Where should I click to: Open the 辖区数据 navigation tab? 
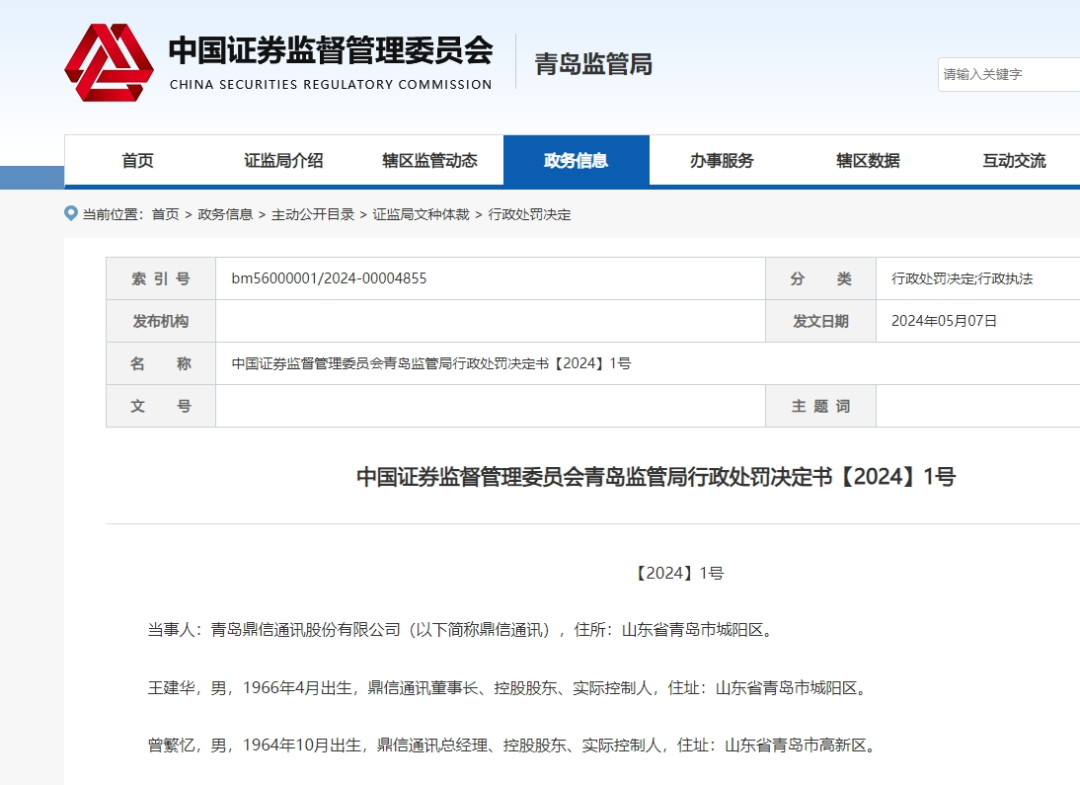pos(868,160)
